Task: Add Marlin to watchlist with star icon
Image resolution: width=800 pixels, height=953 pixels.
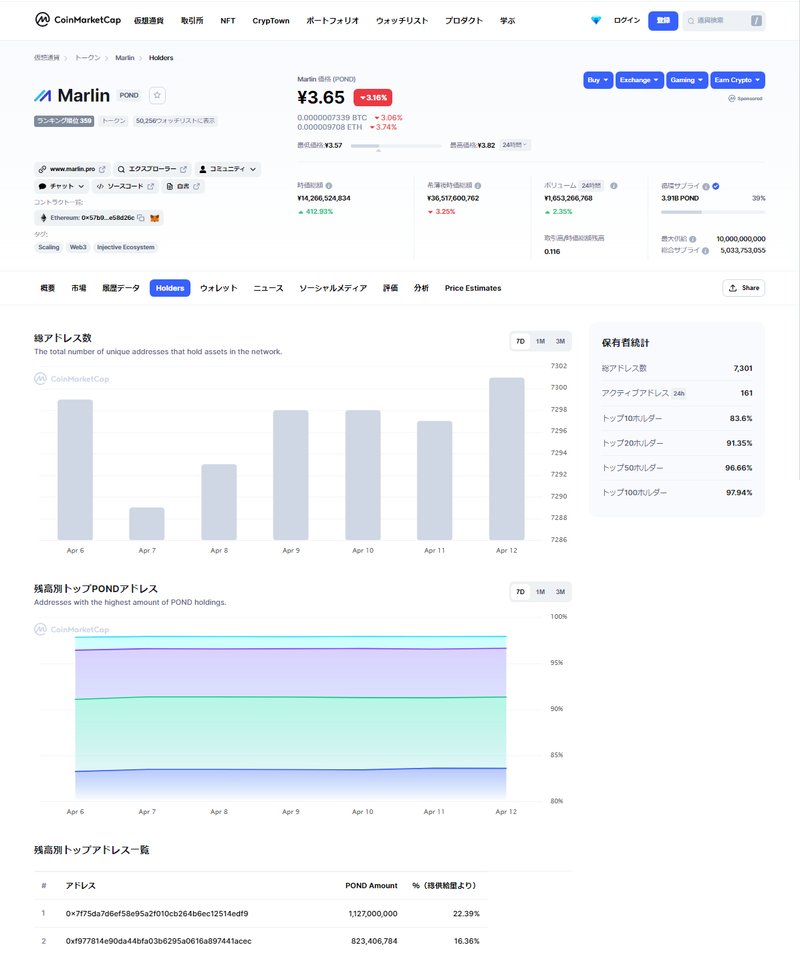Action: [157, 95]
